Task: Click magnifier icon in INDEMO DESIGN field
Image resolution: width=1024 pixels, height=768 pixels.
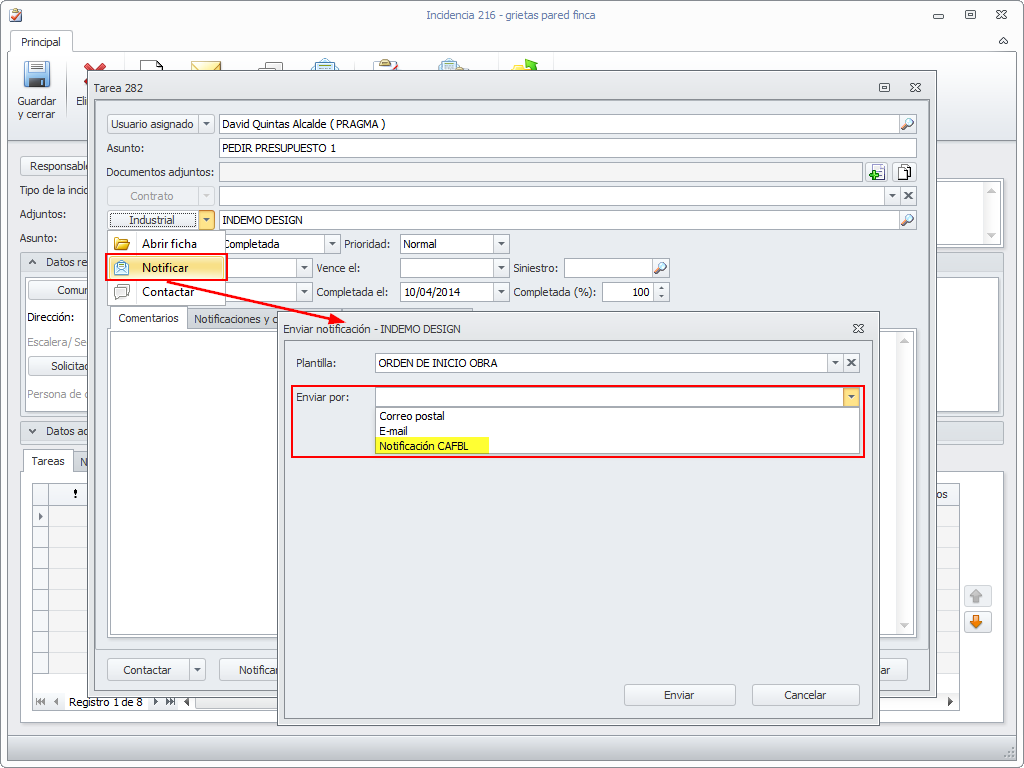Action: [x=907, y=220]
